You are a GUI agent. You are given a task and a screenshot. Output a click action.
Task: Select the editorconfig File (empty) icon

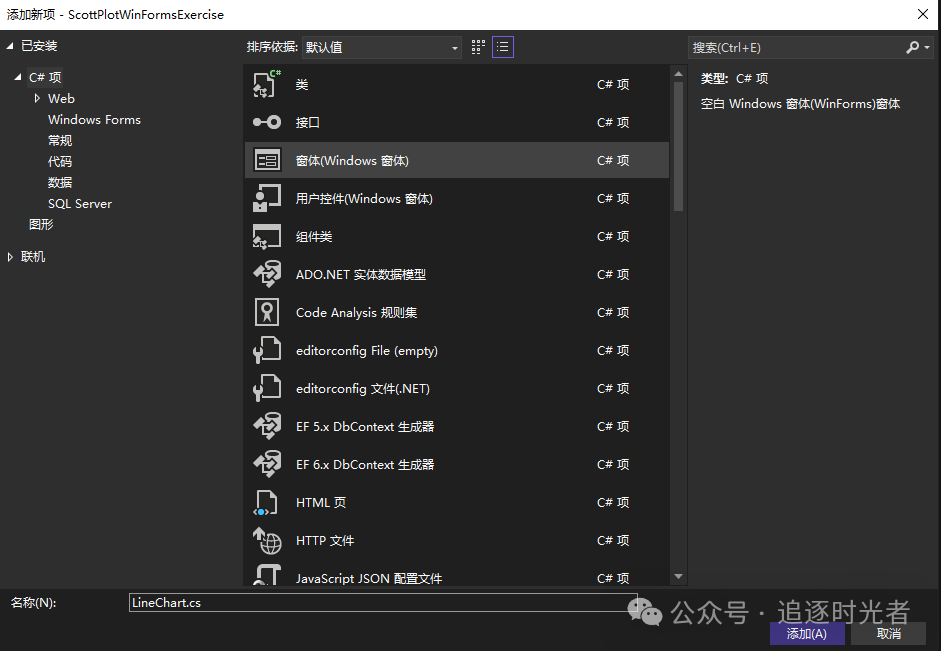click(267, 350)
